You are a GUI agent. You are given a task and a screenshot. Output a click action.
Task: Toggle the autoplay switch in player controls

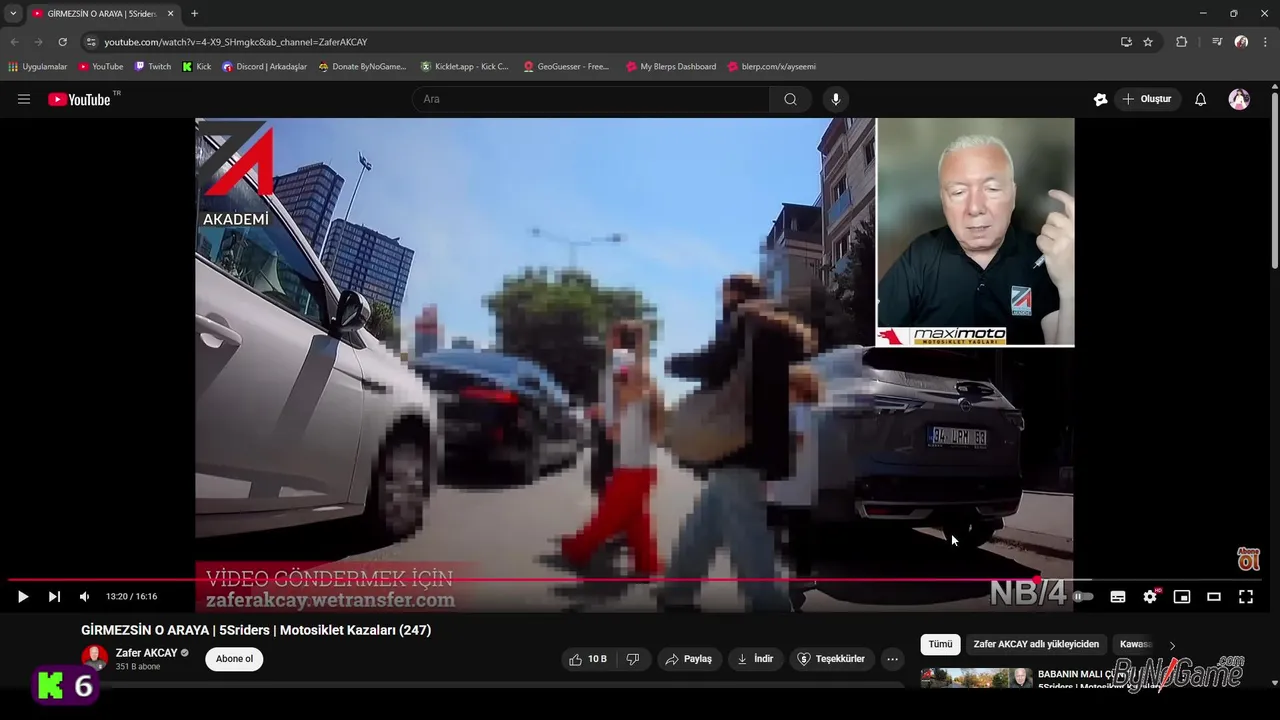pyautogui.click(x=1083, y=597)
